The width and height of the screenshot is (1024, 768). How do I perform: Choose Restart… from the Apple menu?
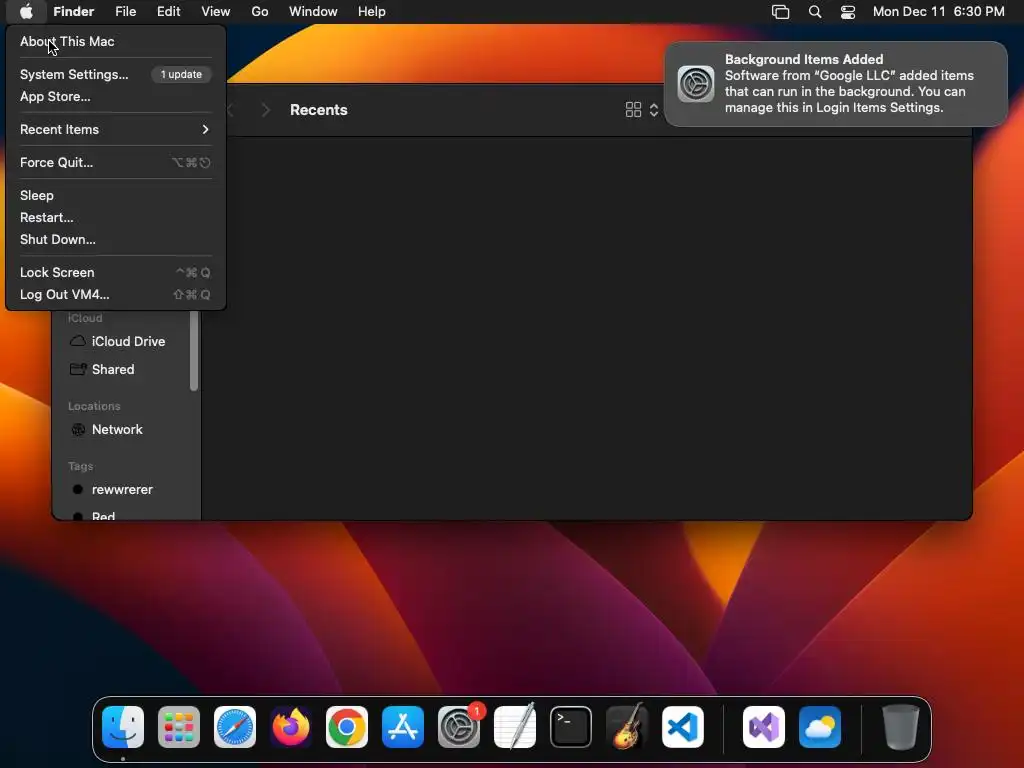click(116, 217)
